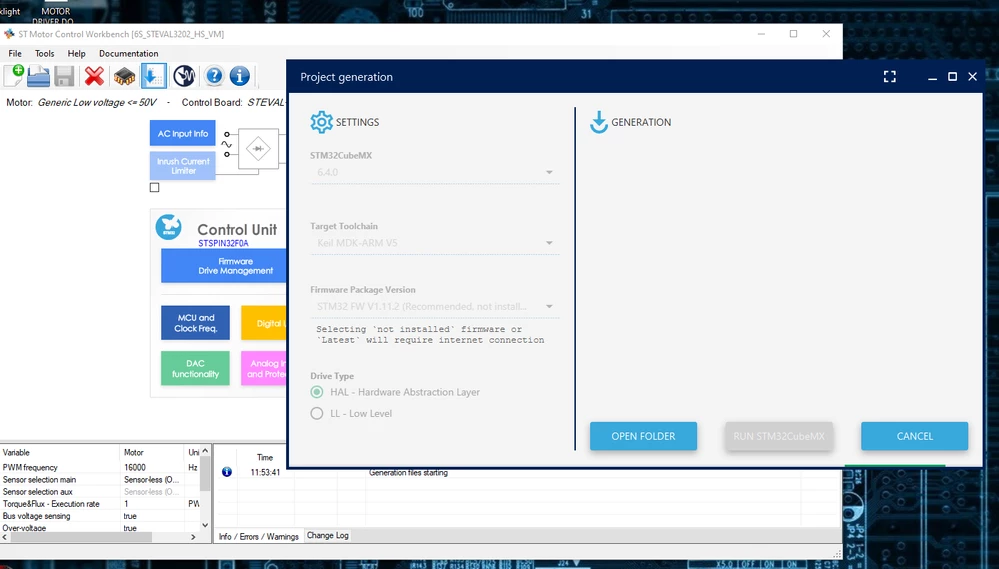Select the Sensor selection aux row
Image resolution: width=999 pixels, height=569 pixels.
[100, 491]
